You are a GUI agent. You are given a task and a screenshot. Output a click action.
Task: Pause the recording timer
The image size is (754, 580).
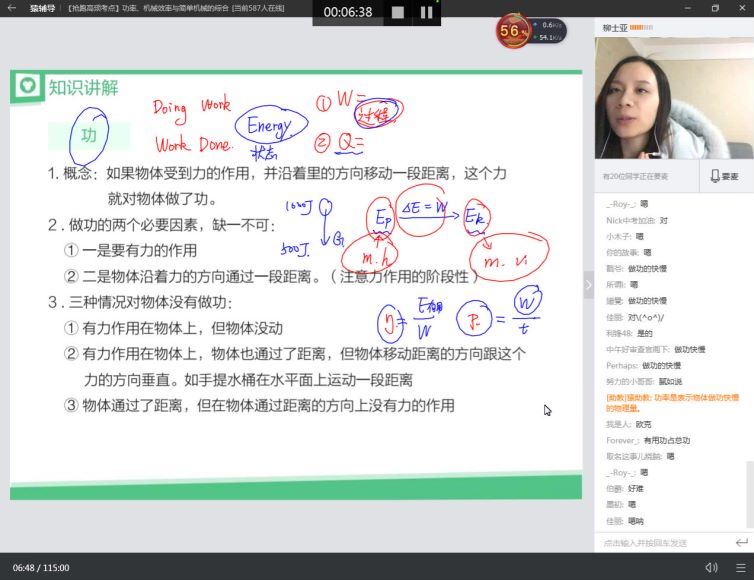426,13
